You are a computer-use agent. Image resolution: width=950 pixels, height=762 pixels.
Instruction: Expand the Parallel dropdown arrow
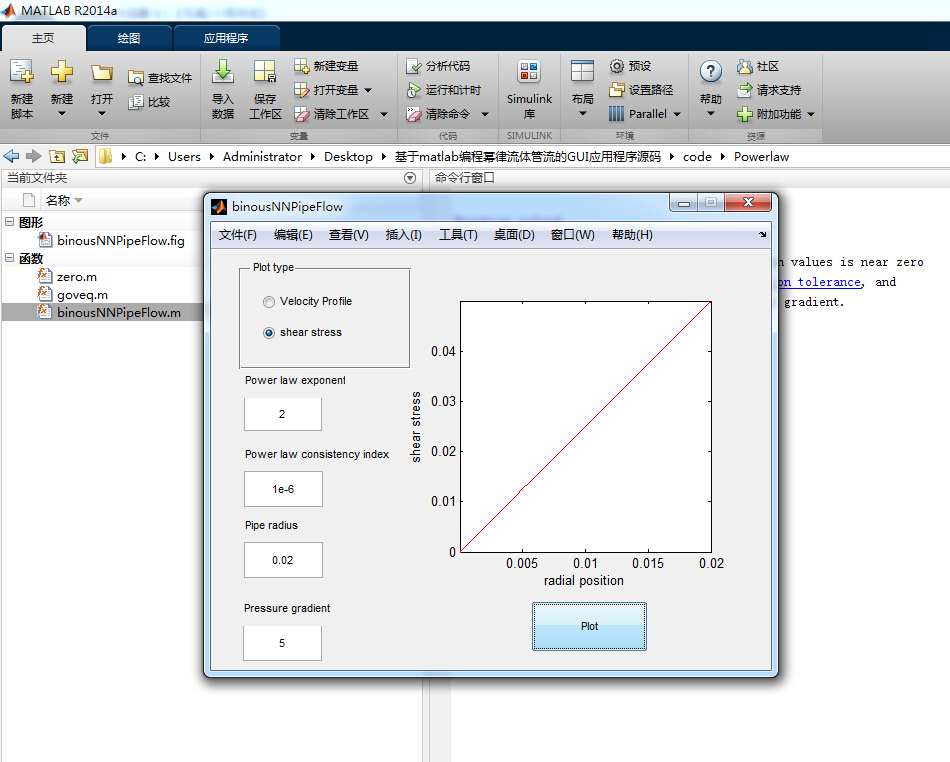pyautogui.click(x=677, y=114)
